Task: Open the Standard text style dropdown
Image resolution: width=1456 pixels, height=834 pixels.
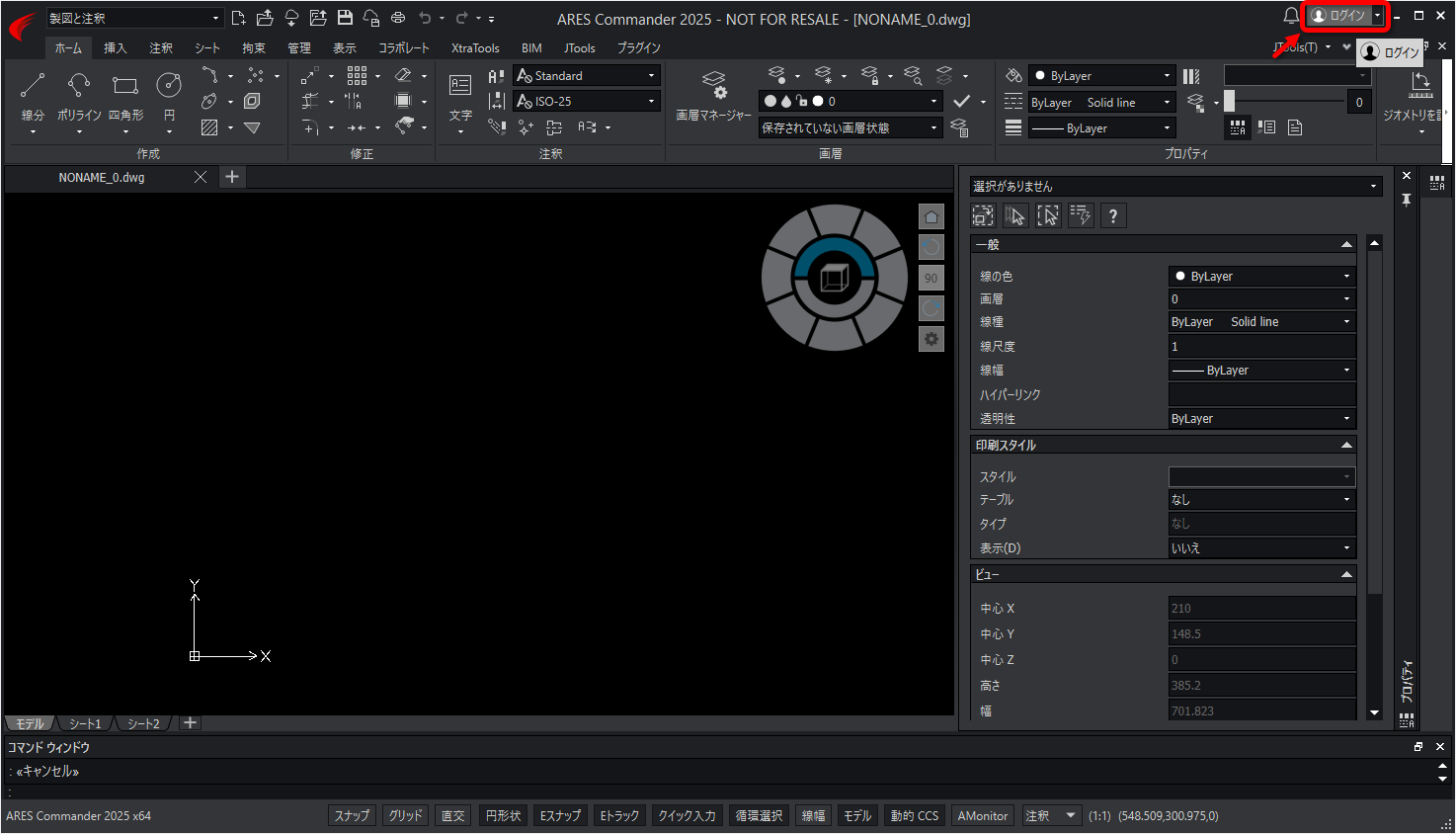Action: 587,75
